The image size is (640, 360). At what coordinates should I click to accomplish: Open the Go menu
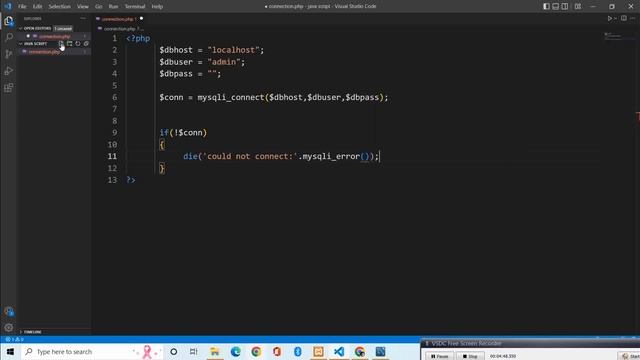[98, 7]
